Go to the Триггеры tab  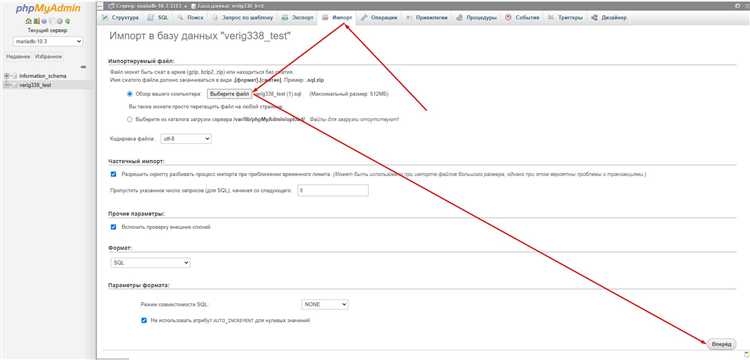click(x=566, y=18)
